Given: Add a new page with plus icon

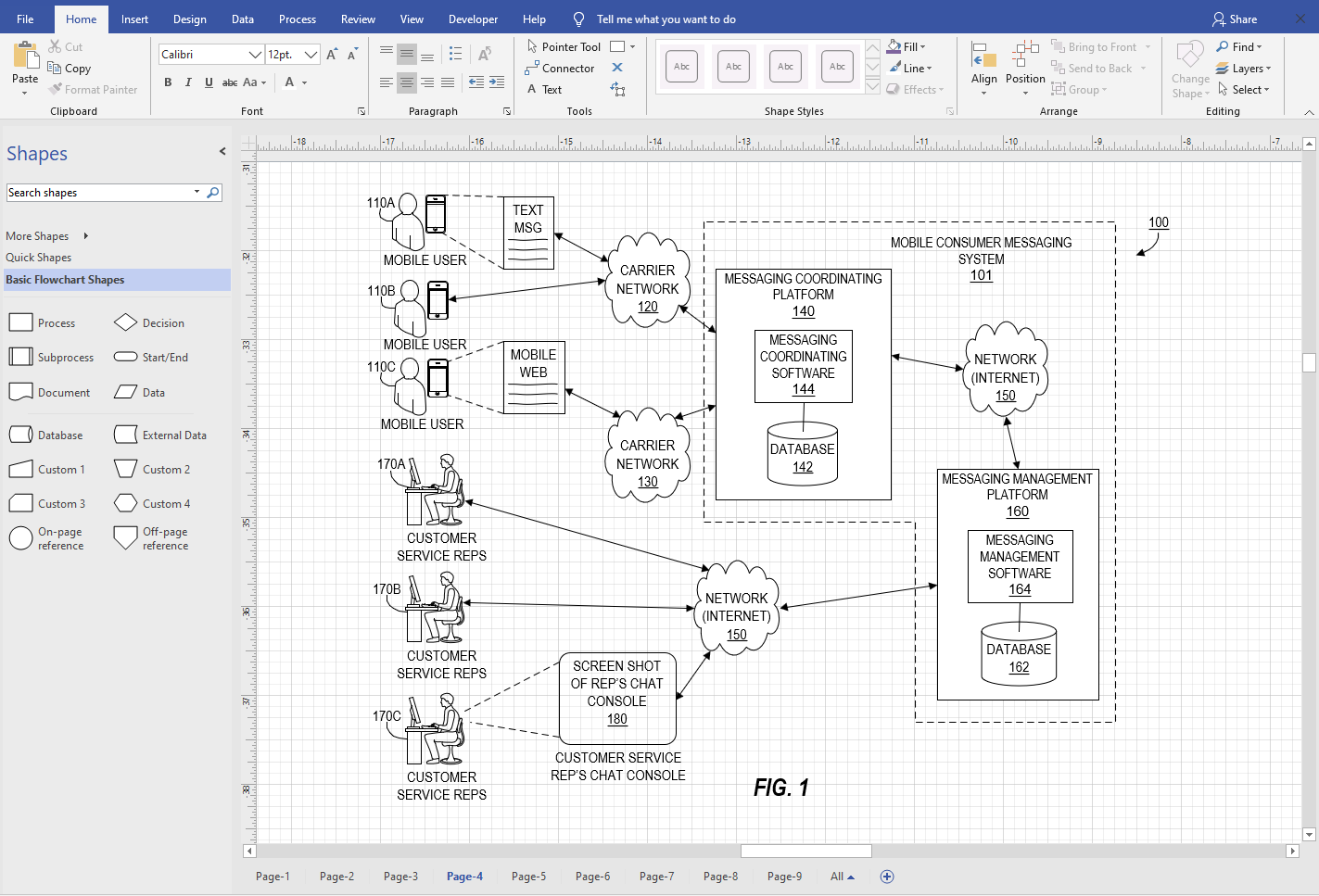Looking at the screenshot, I should point(887,877).
